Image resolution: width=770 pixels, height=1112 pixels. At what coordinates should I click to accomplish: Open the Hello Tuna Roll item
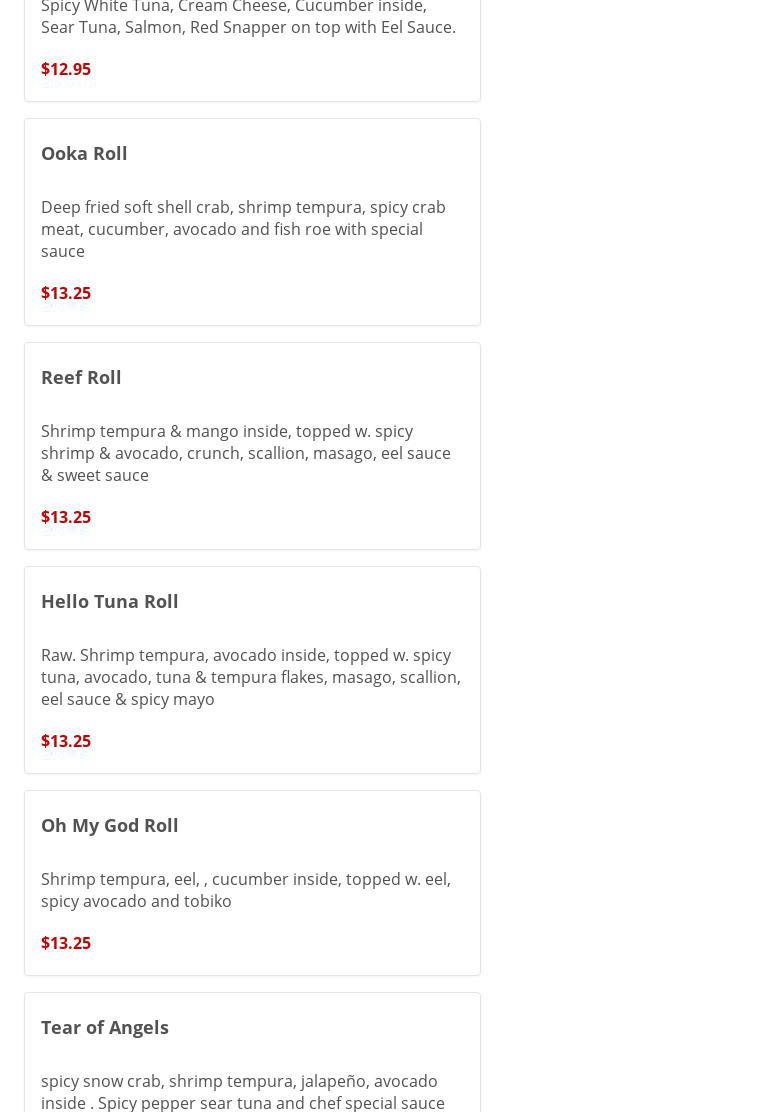[109, 601]
